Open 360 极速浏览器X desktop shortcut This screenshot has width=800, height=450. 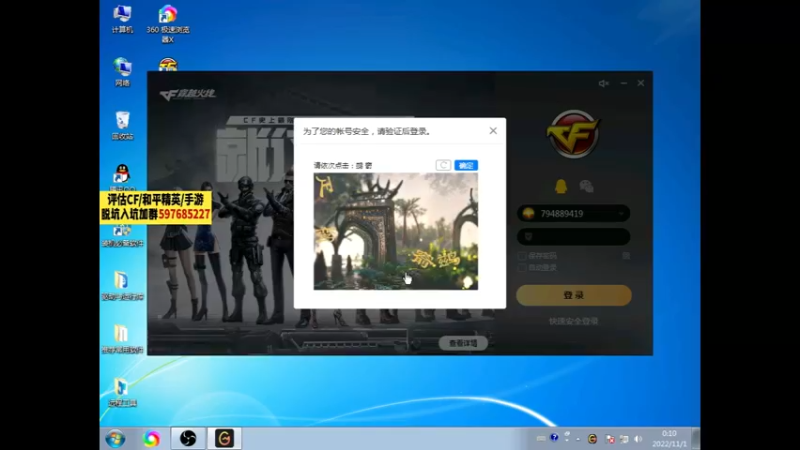(x=168, y=24)
